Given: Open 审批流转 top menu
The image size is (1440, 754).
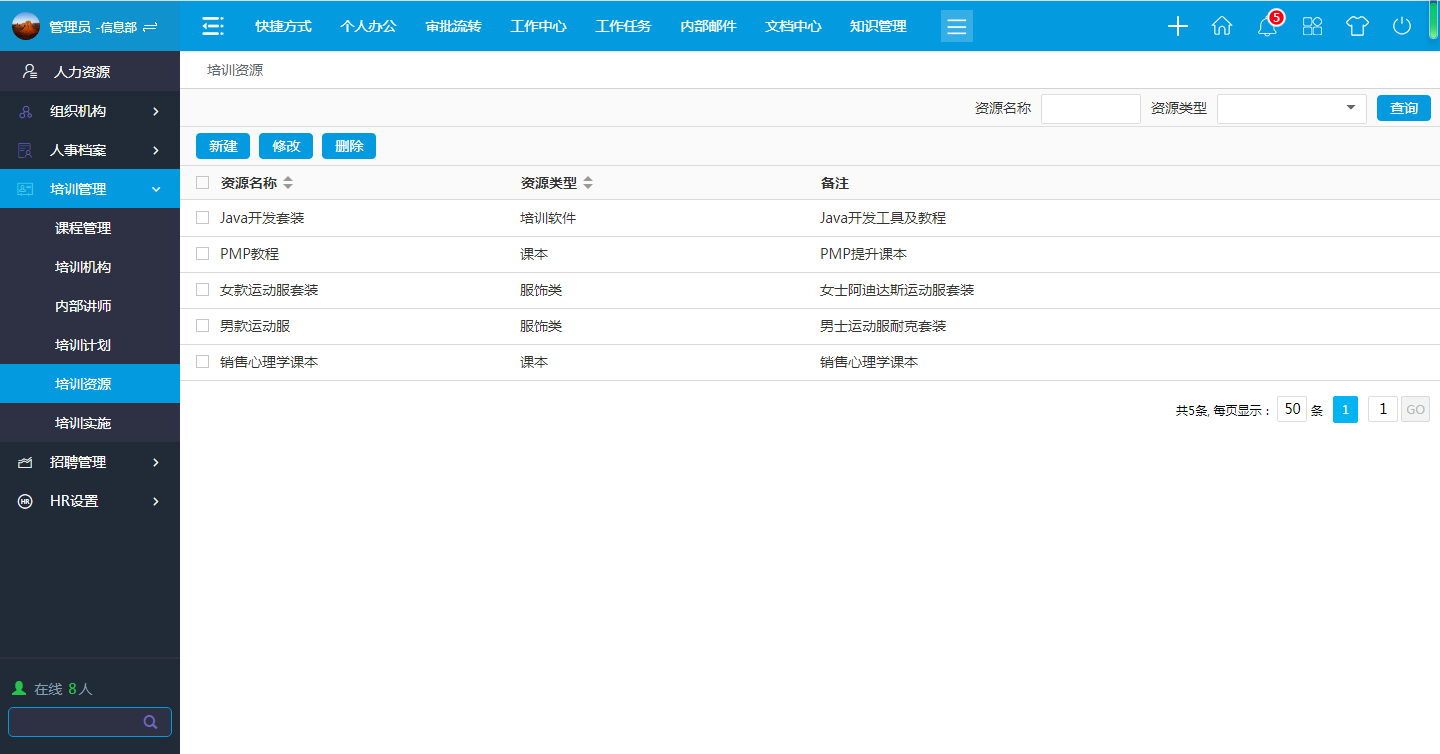Looking at the screenshot, I should click(453, 26).
